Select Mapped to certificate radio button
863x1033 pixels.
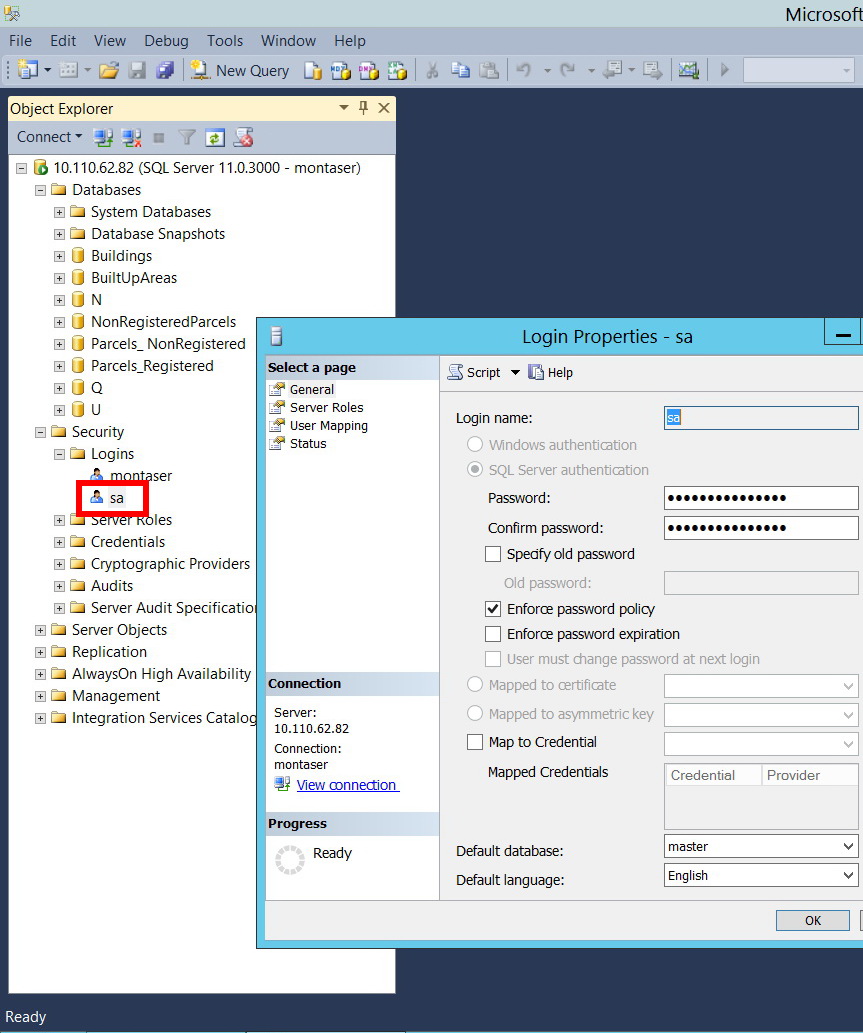coord(475,684)
